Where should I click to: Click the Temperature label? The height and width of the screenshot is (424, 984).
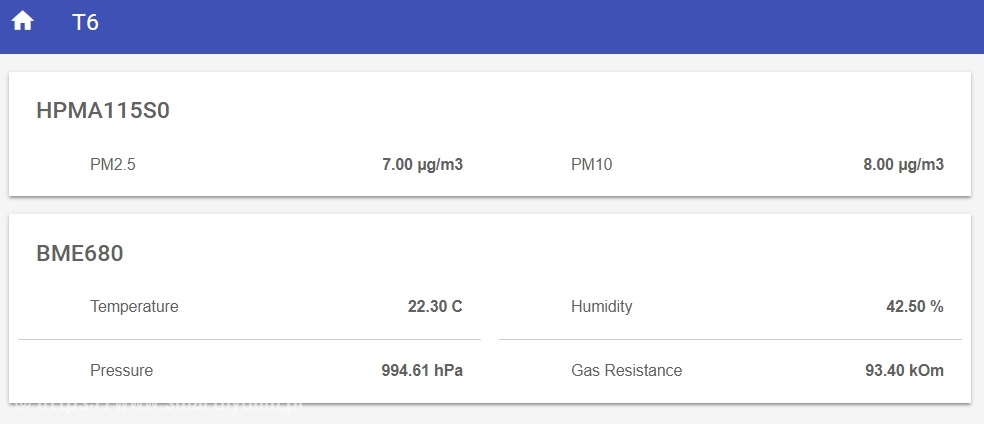(134, 307)
